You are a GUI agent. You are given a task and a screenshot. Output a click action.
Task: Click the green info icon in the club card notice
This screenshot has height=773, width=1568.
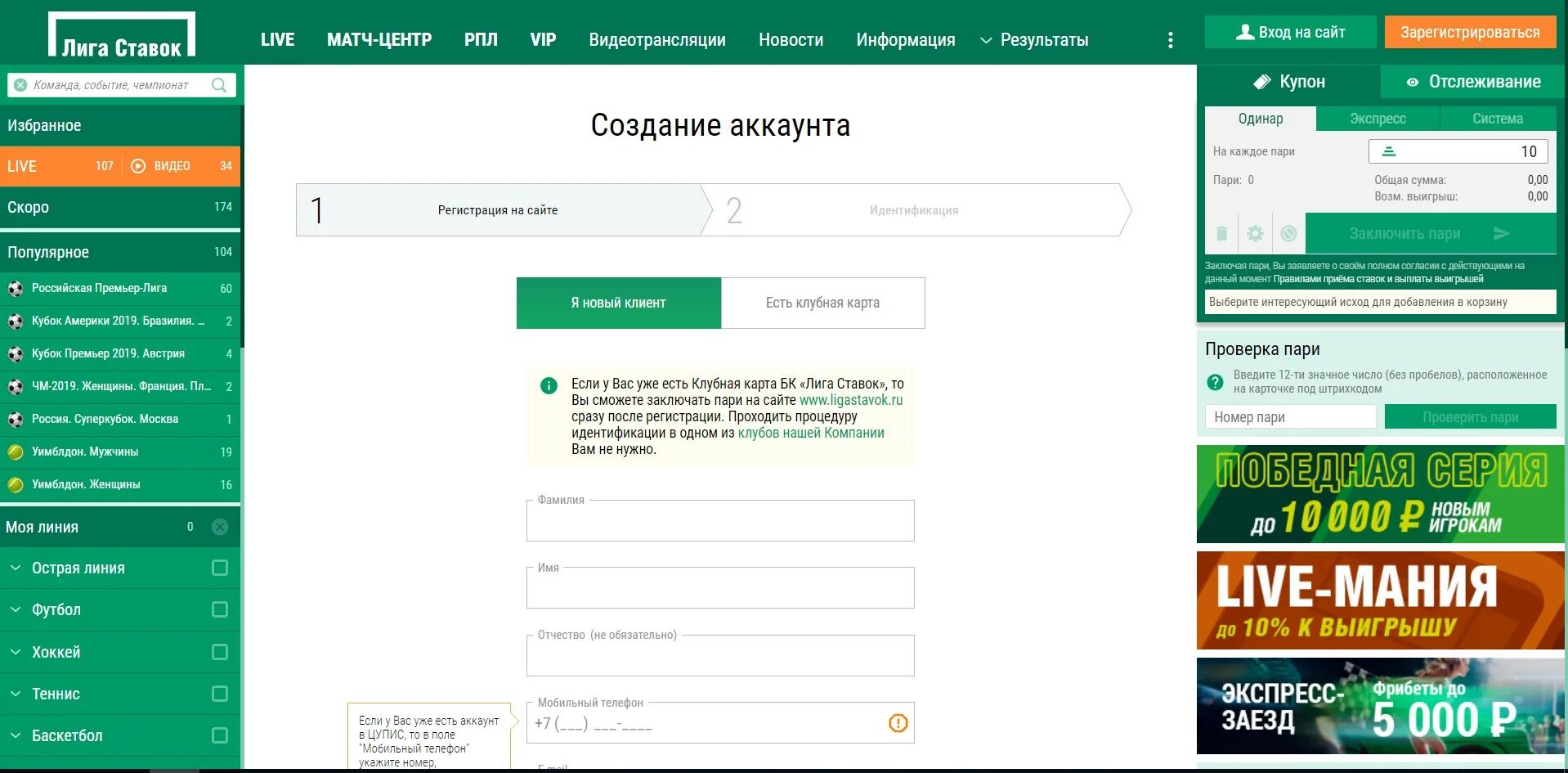(x=549, y=385)
